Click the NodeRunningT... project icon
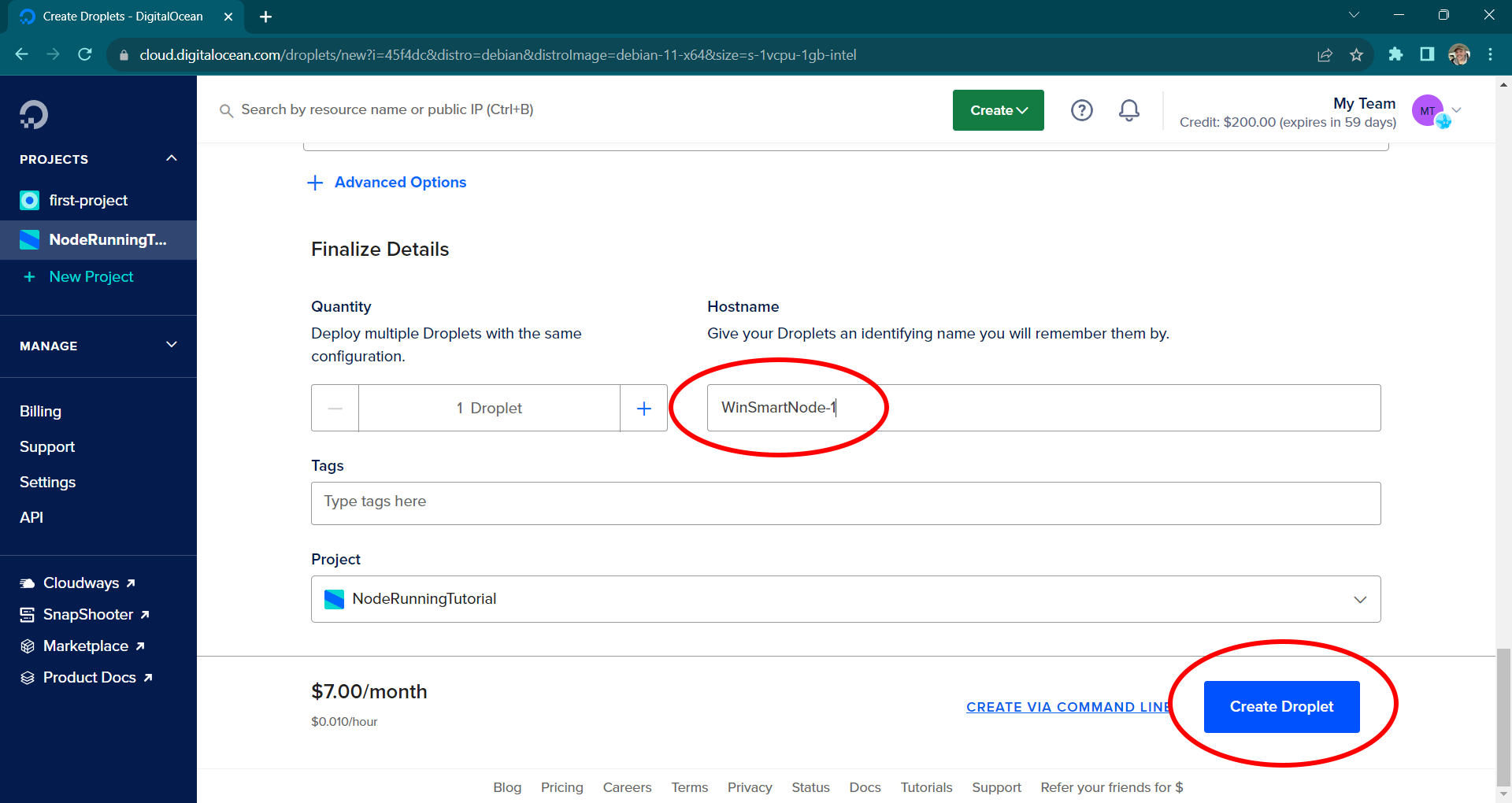 pyautogui.click(x=29, y=240)
